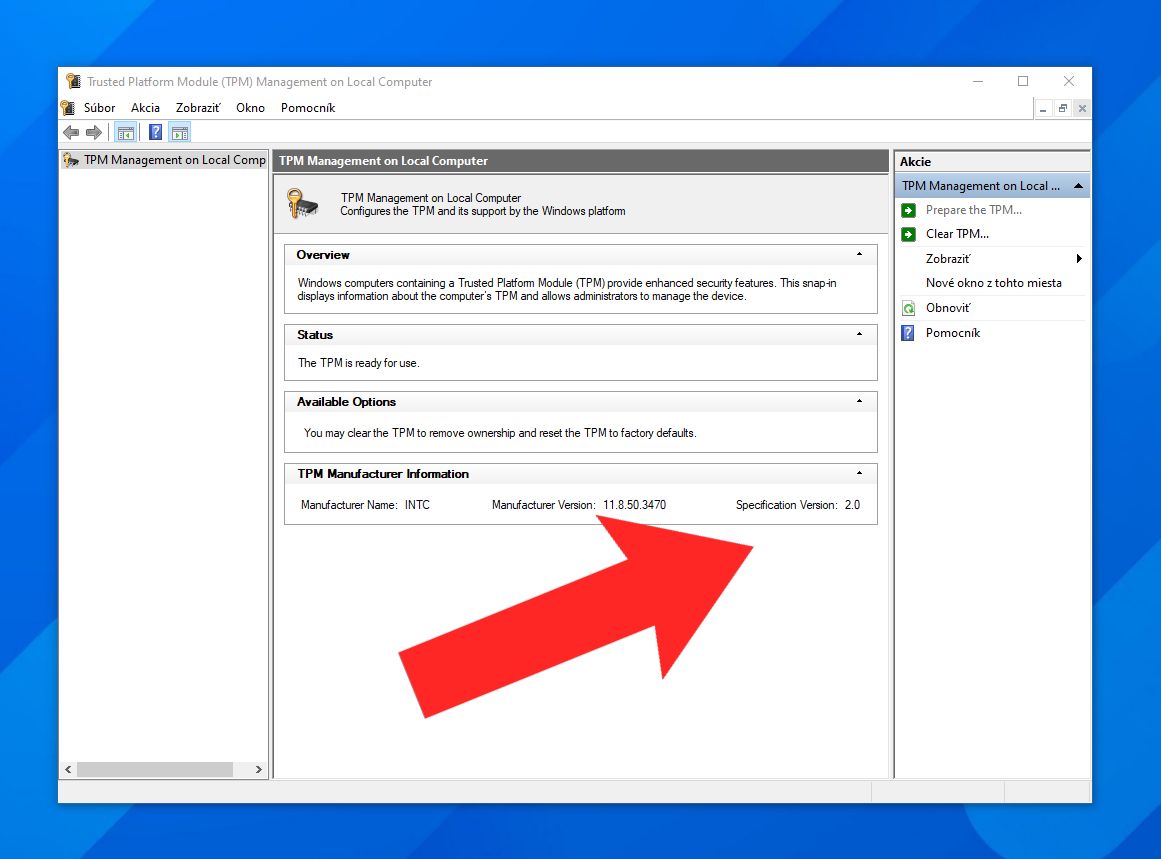The width and height of the screenshot is (1161, 859).
Task: Minimize the inner MDI child window
Action: click(1043, 109)
